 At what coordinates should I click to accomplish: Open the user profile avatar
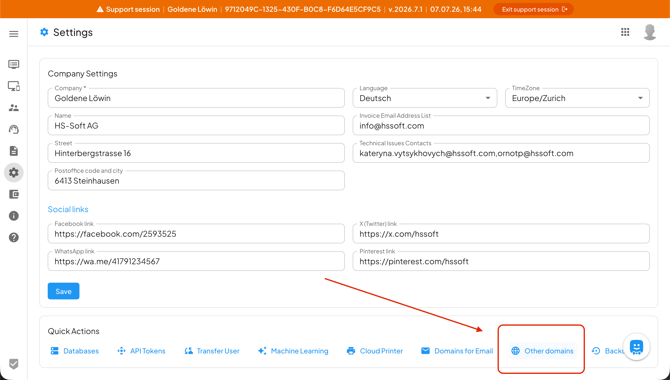(650, 32)
